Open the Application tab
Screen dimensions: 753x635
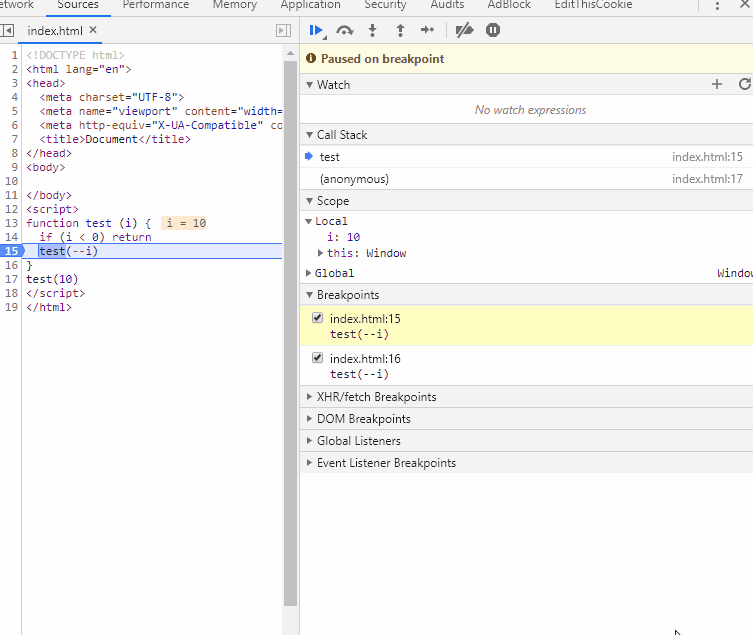tap(310, 5)
